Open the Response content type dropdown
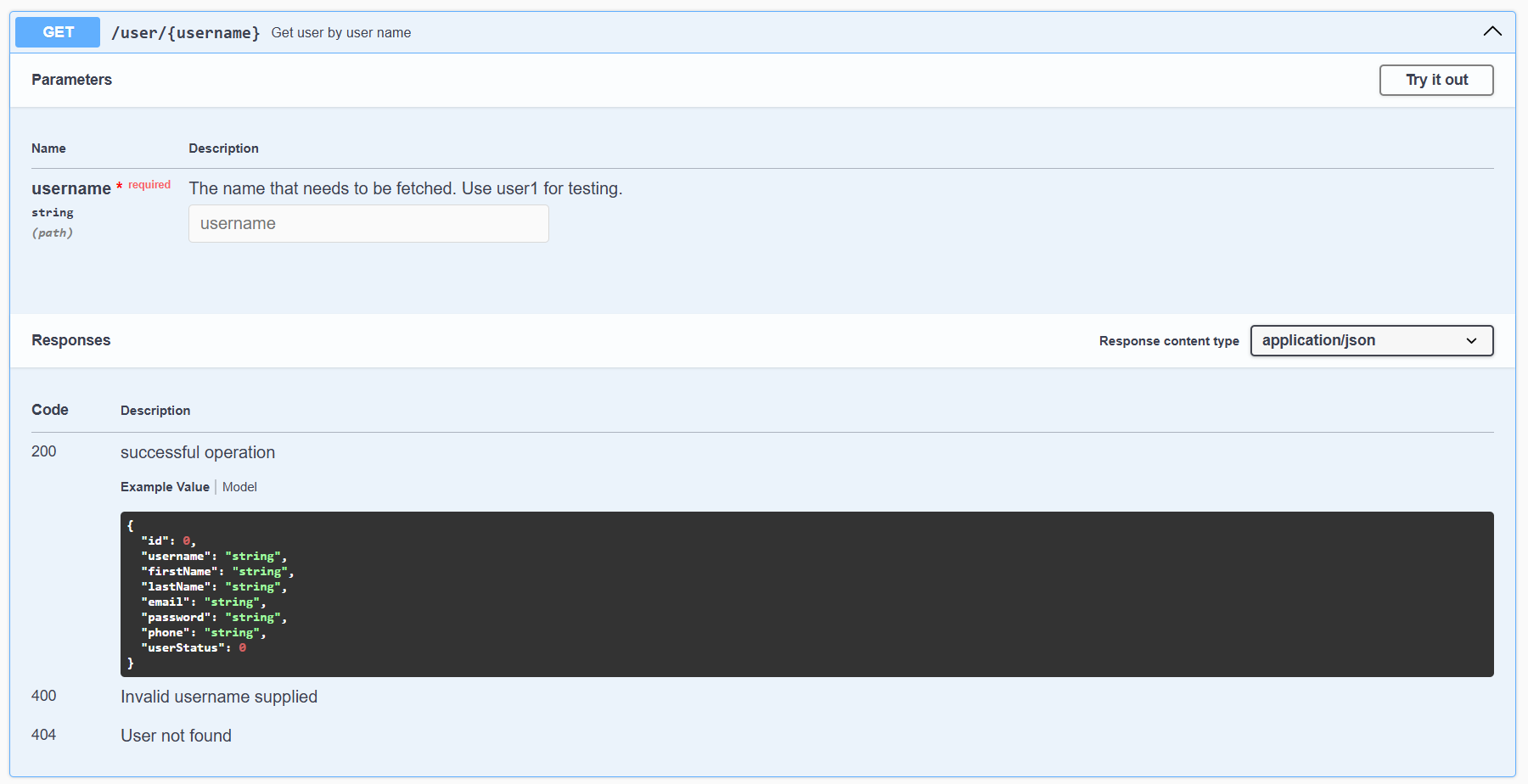This screenshot has width=1528, height=784. (x=1370, y=340)
